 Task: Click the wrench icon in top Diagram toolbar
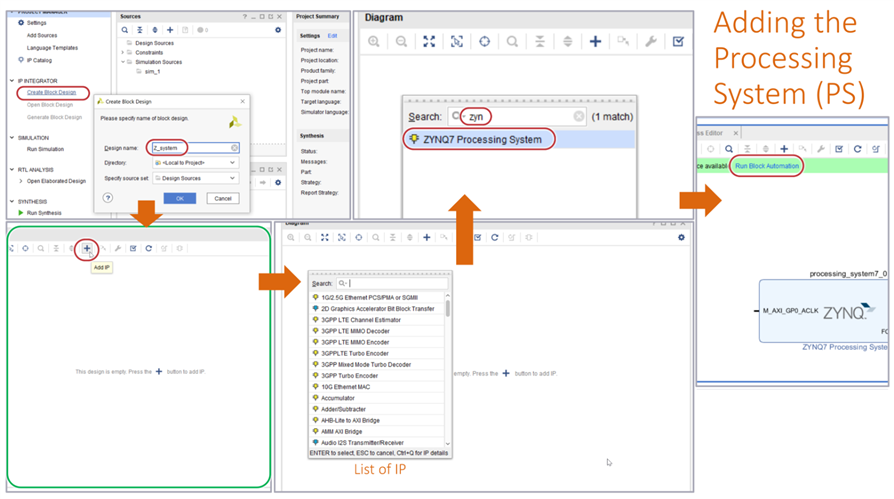651,42
